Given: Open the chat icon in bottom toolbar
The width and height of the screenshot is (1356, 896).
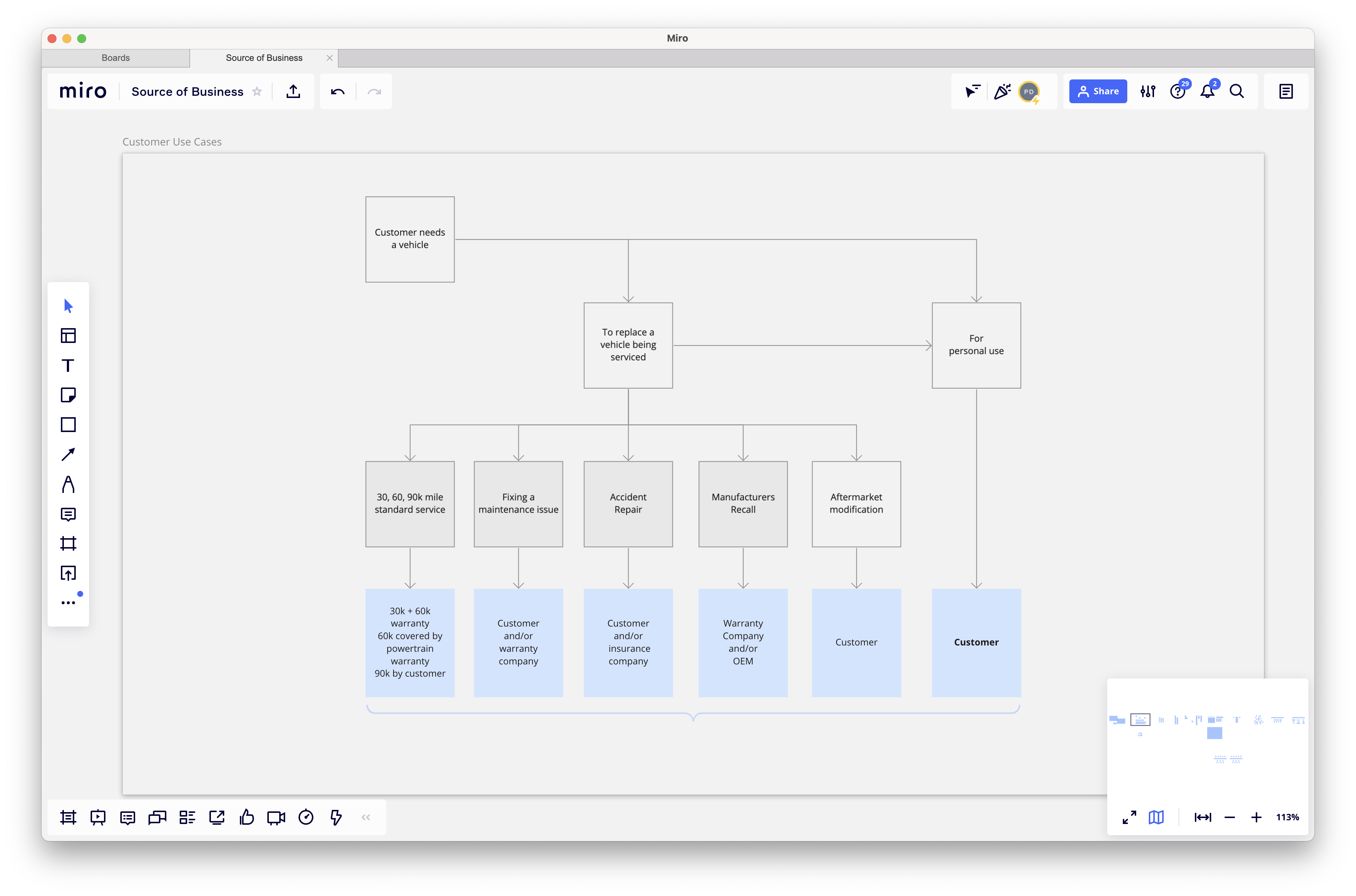Looking at the screenshot, I should pos(157,817).
